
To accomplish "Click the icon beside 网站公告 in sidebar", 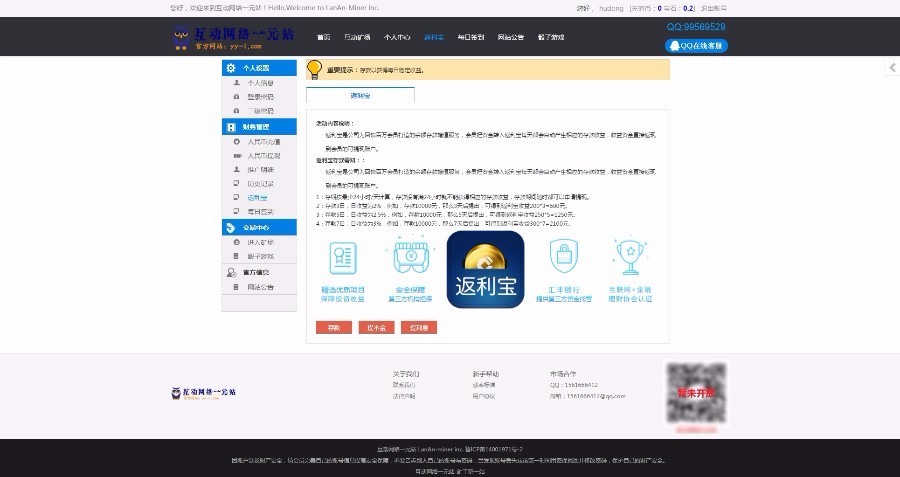I will point(236,286).
